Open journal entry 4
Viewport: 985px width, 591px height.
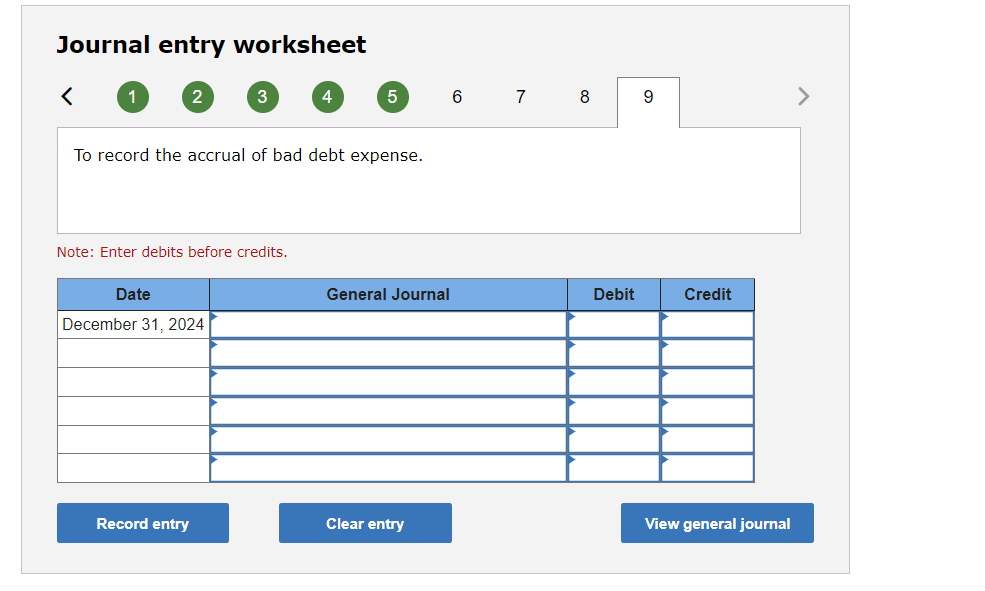tap(328, 97)
